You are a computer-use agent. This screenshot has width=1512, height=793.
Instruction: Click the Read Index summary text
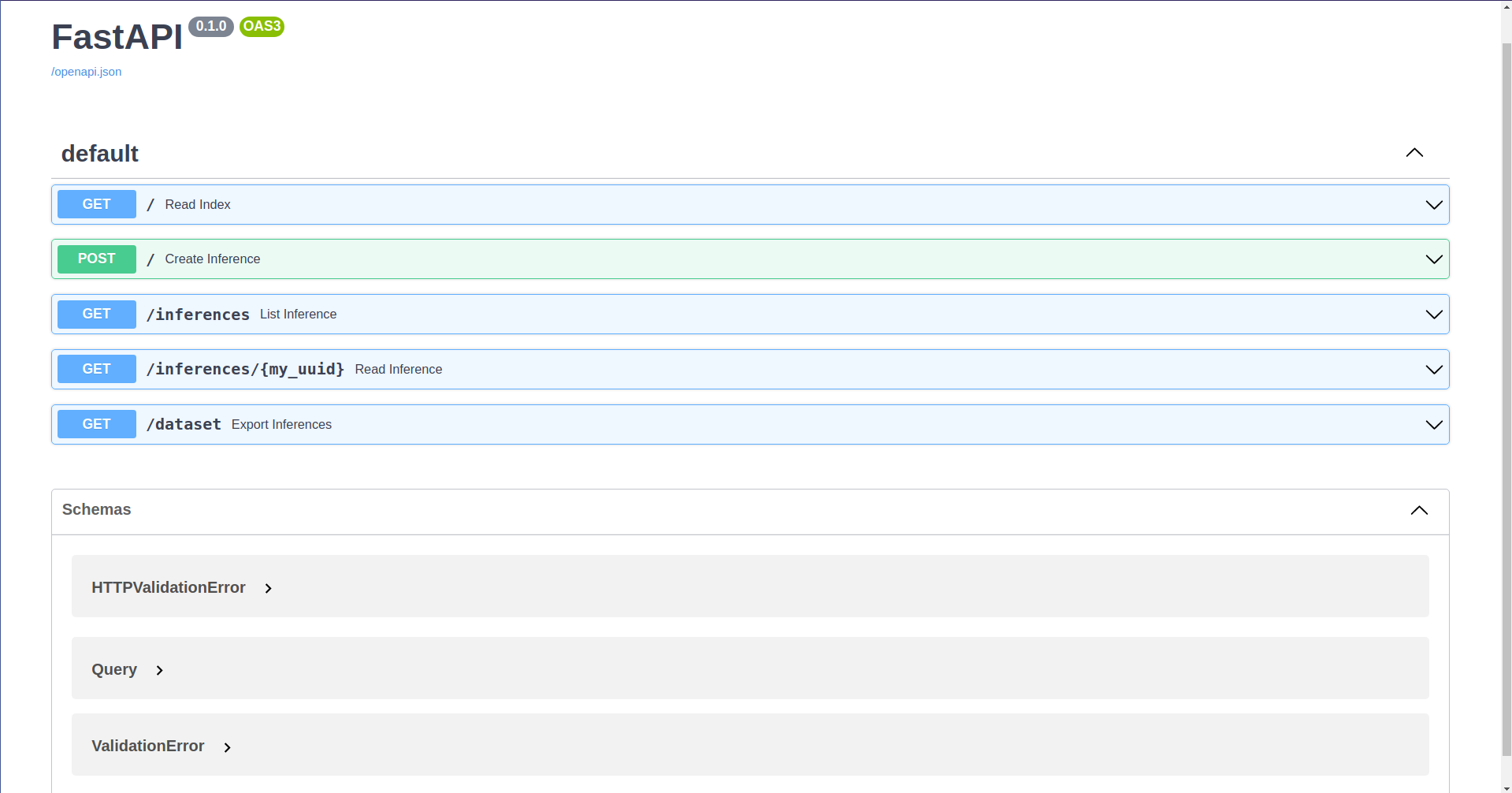[198, 205]
